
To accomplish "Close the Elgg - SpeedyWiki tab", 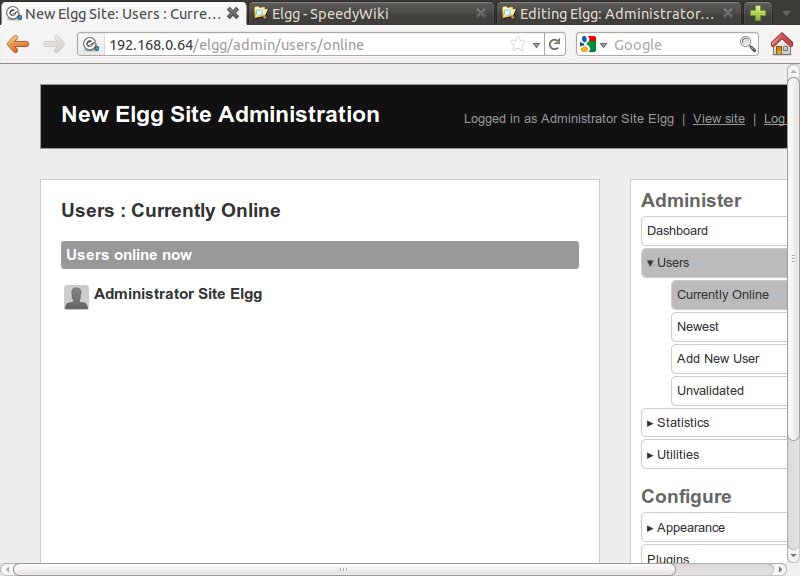I will tap(481, 13).
